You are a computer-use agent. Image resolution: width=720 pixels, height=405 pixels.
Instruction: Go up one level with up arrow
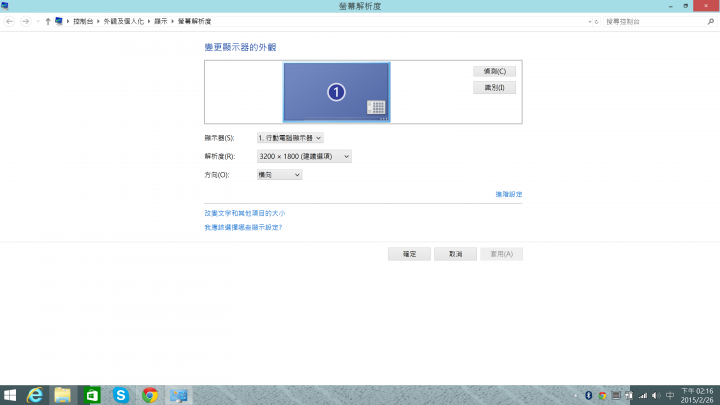pyautogui.click(x=48, y=21)
